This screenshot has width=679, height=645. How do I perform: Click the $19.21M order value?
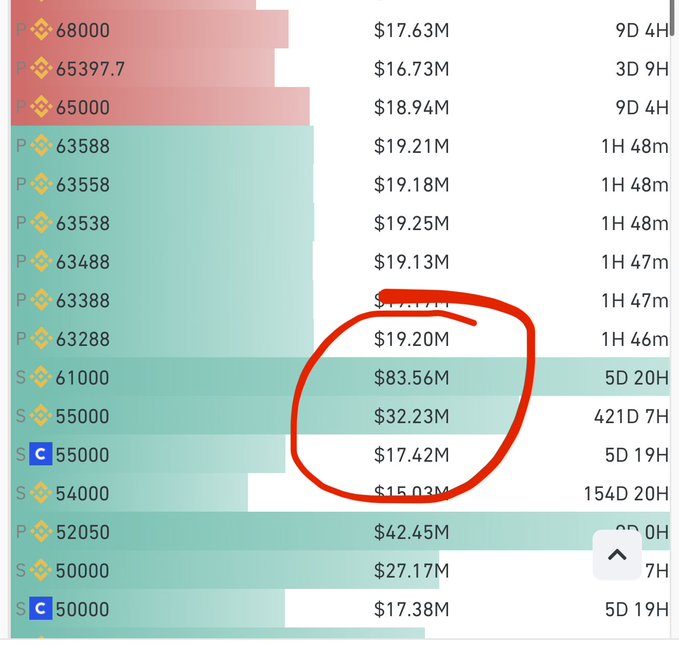point(411,146)
